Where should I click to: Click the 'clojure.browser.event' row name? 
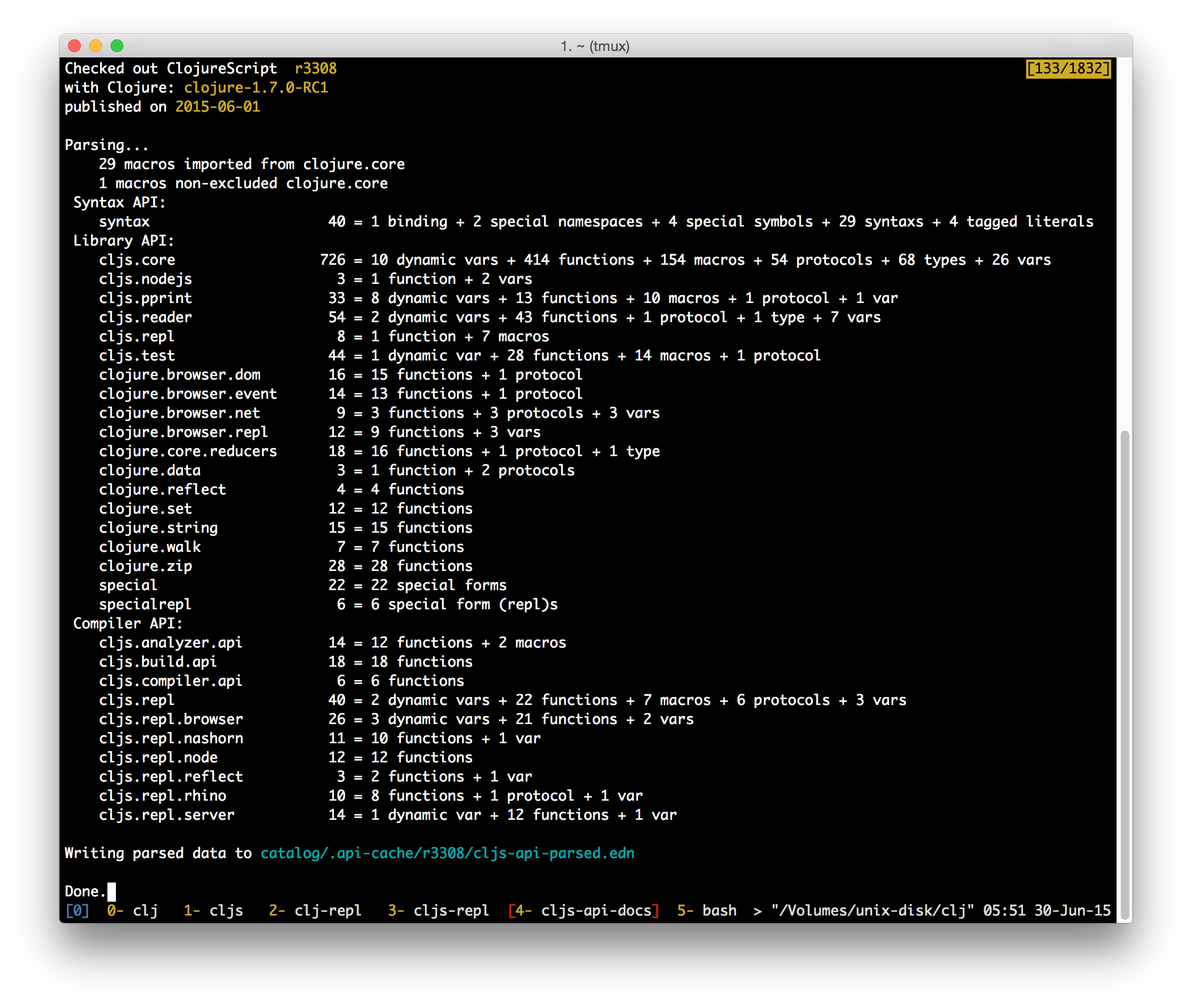(x=188, y=394)
